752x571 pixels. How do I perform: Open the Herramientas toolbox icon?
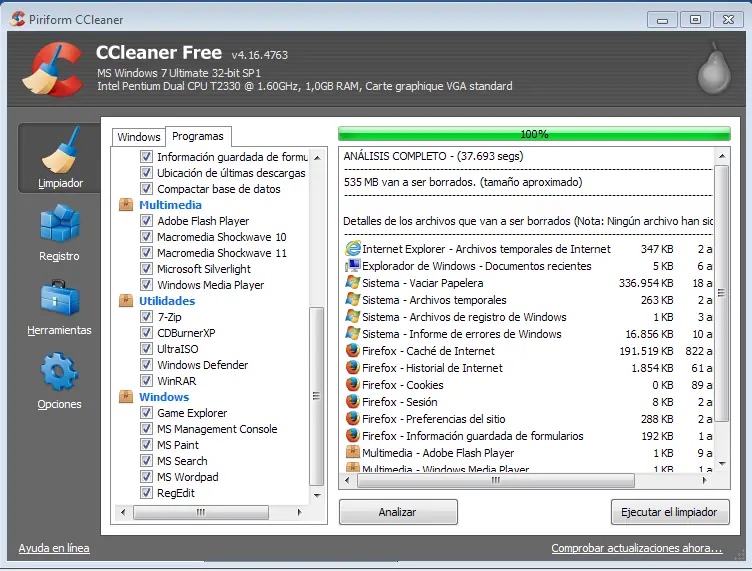59,297
